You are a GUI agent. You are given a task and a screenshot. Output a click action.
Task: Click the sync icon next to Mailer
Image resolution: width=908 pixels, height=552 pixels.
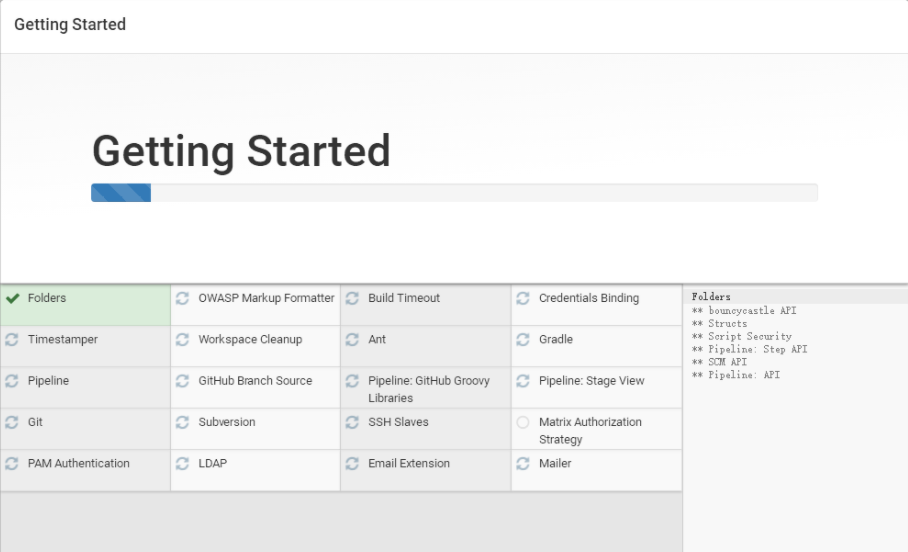(x=523, y=463)
